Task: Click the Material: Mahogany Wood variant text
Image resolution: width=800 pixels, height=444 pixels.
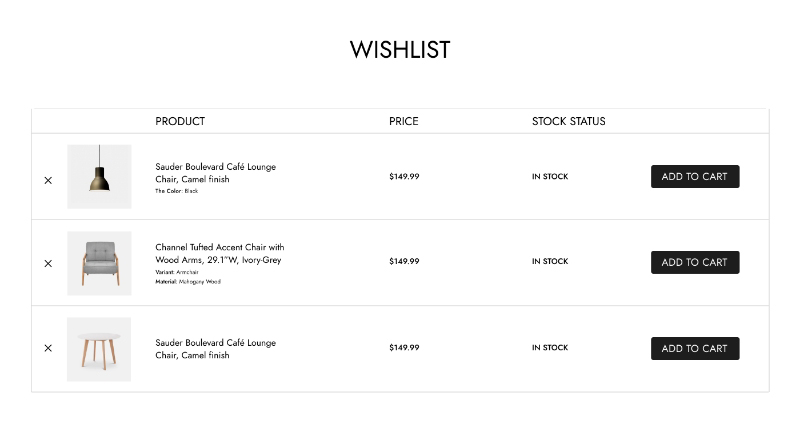Action: [x=188, y=282]
